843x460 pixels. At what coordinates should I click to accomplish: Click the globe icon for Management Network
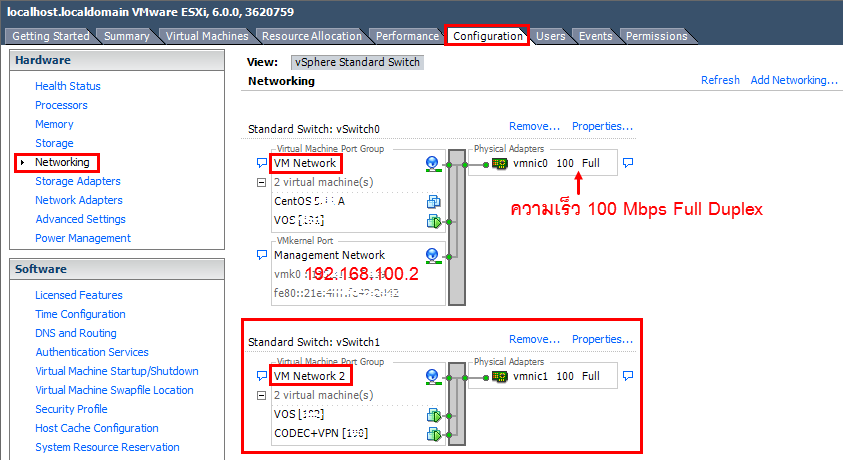432,256
